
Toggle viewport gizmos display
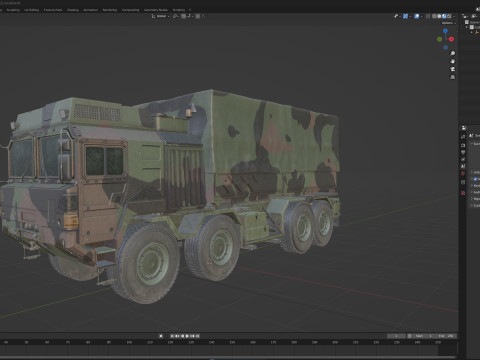click(x=405, y=16)
